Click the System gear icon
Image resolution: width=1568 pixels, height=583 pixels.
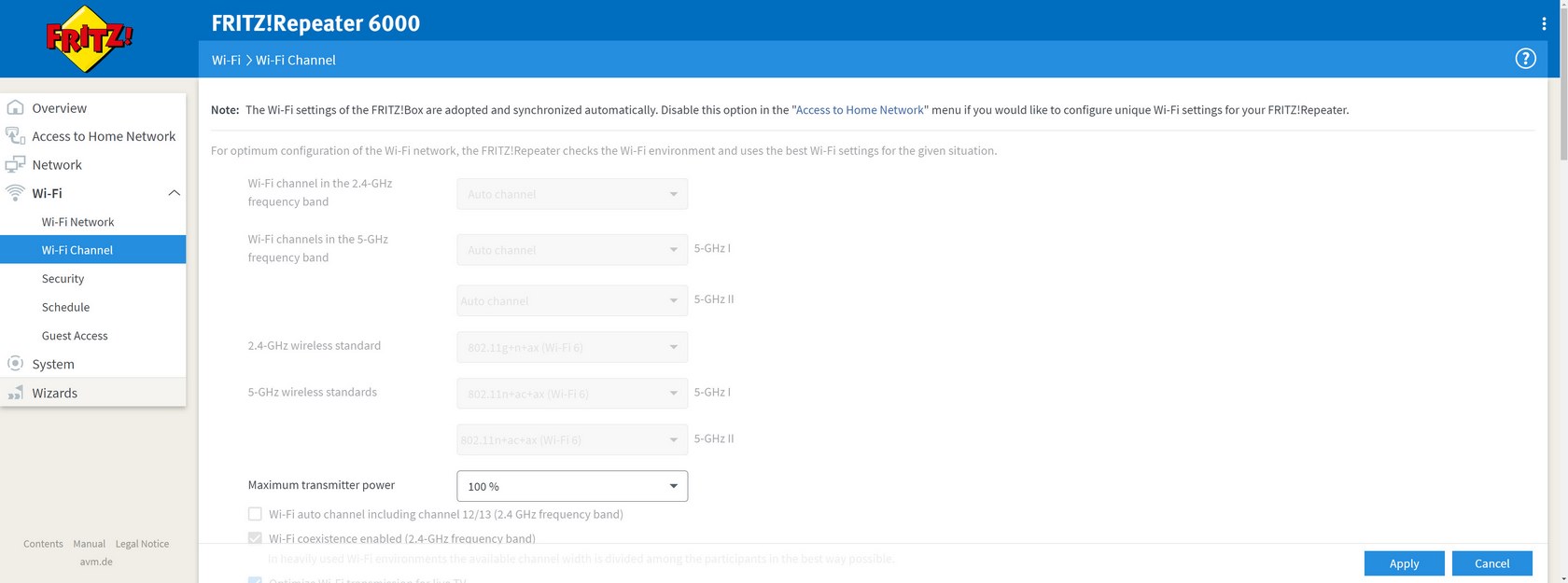click(x=15, y=364)
